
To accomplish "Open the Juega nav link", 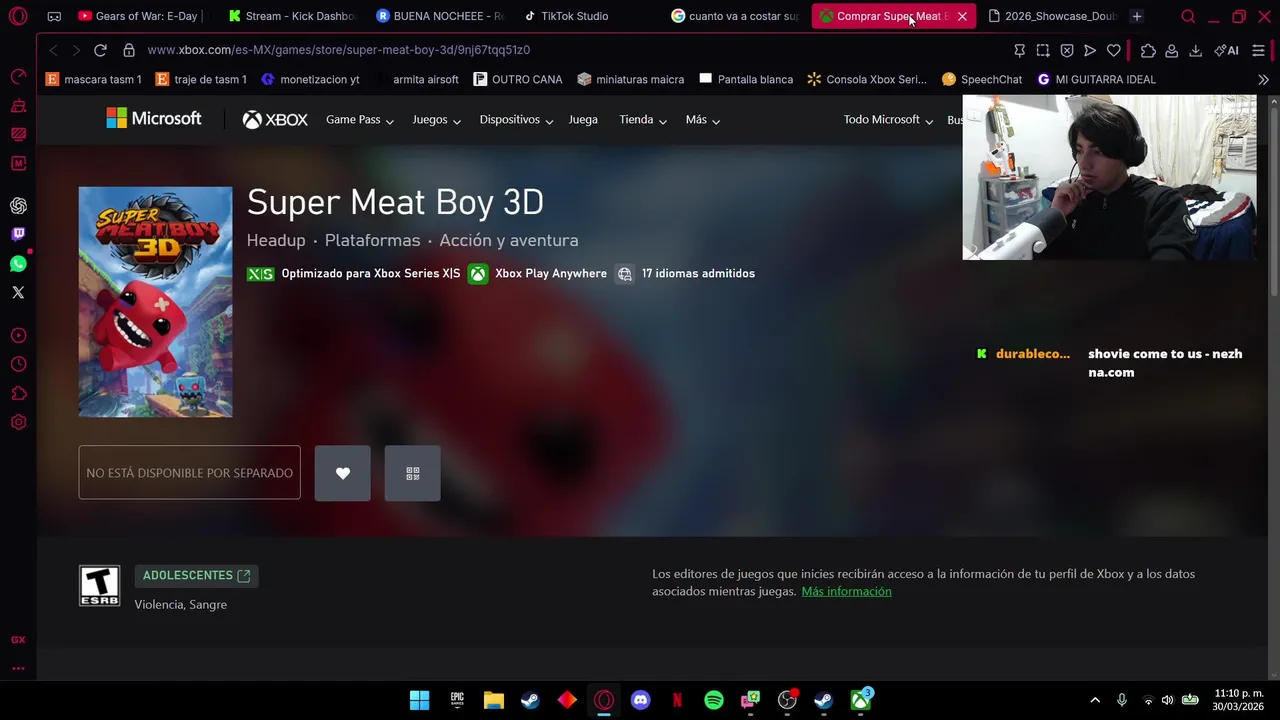I will pos(583,120).
